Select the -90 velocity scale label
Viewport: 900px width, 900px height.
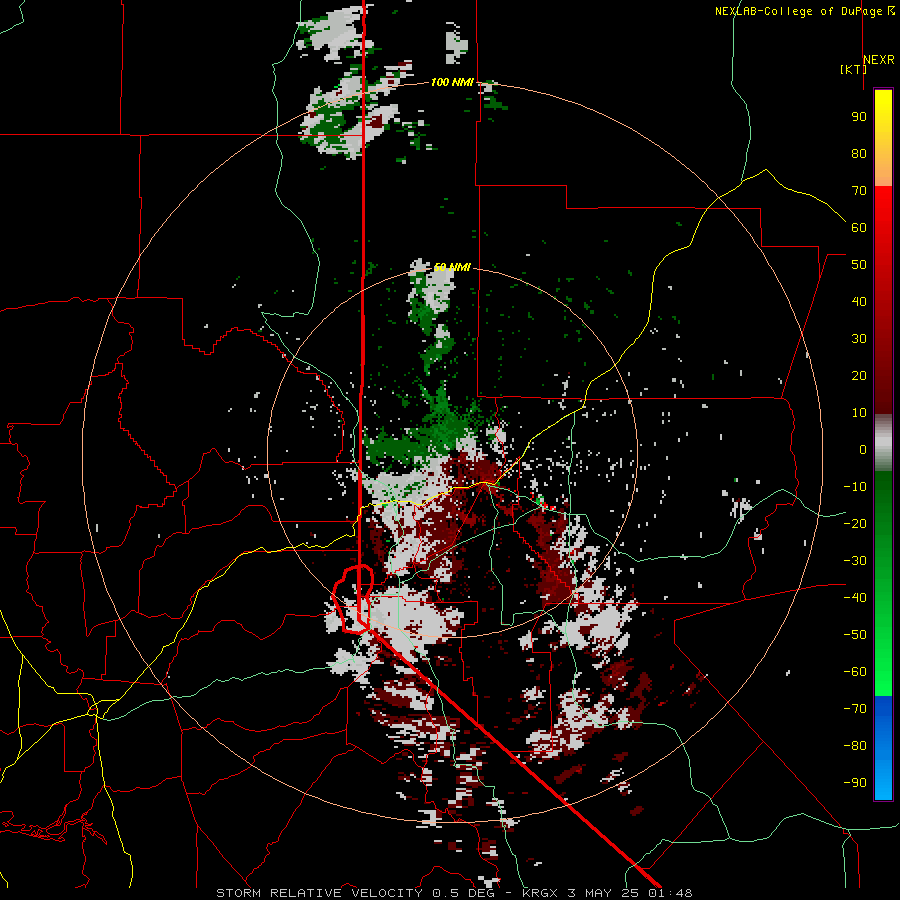[x=855, y=782]
